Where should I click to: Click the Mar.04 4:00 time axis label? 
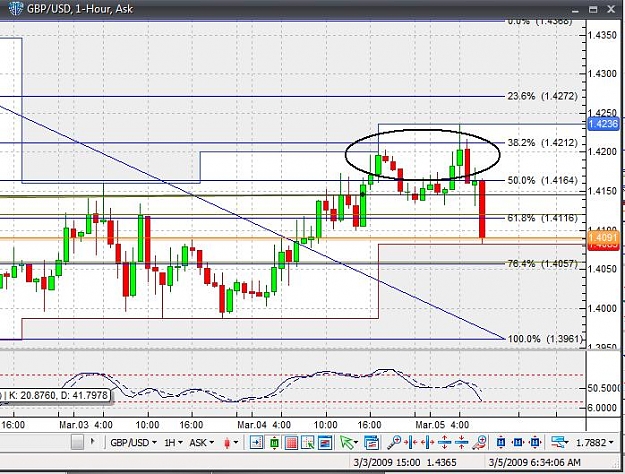[x=264, y=425]
